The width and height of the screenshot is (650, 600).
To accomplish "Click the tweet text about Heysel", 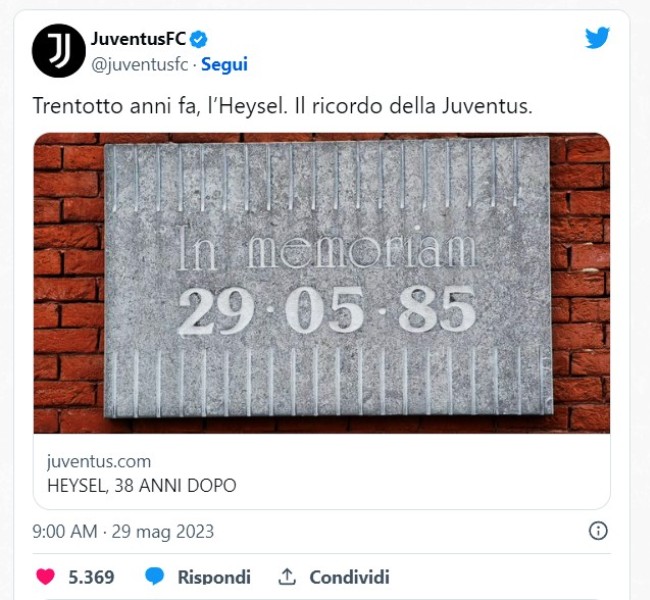I will (x=282, y=106).
